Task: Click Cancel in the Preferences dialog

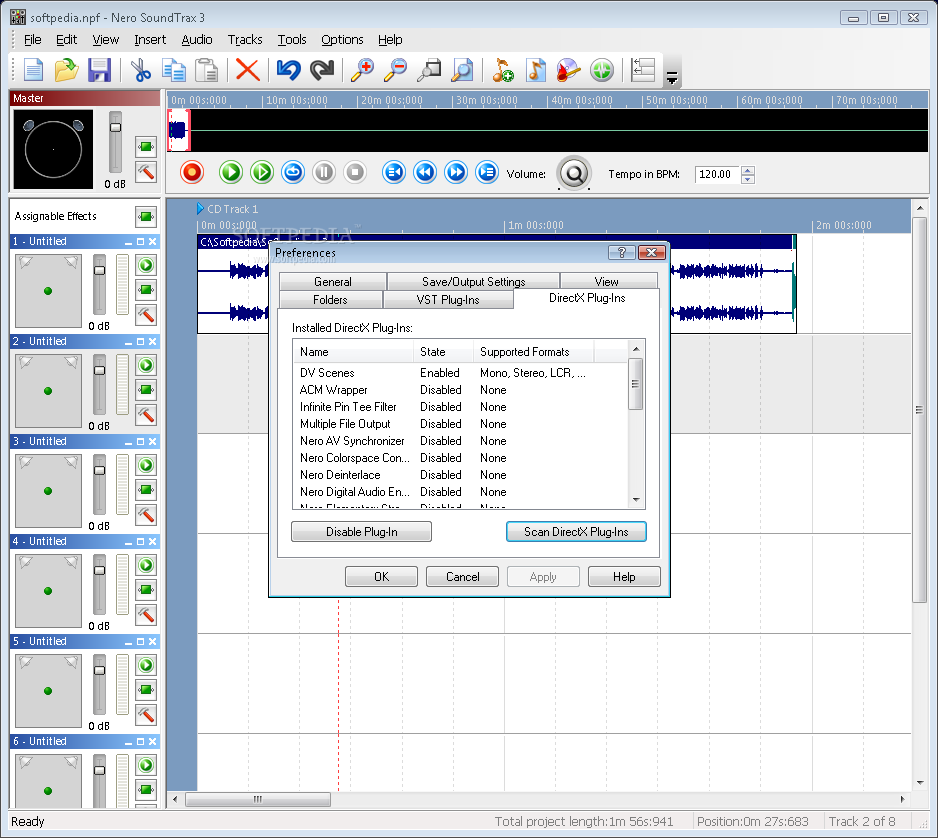Action: (462, 577)
